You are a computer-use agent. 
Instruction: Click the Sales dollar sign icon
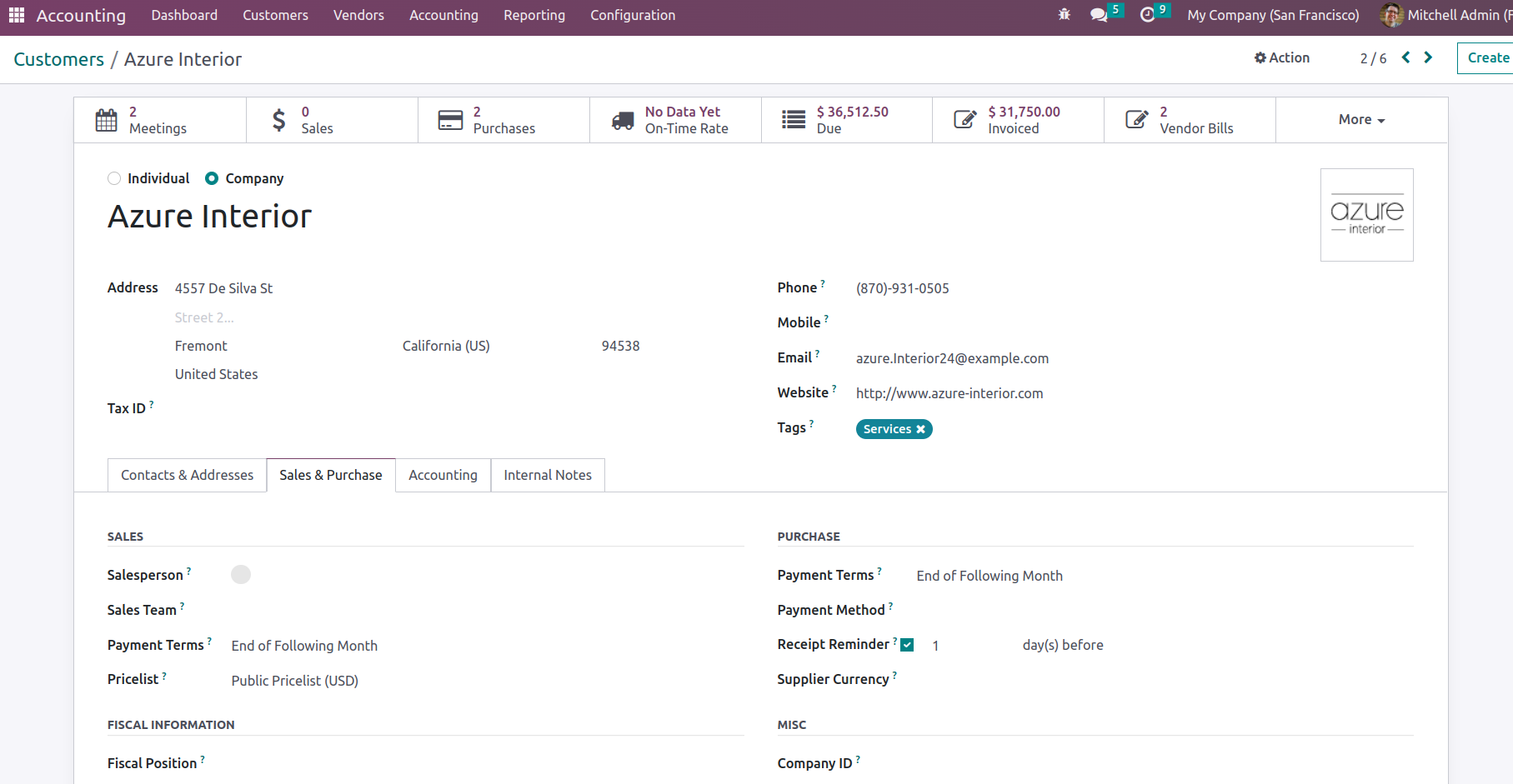click(279, 120)
